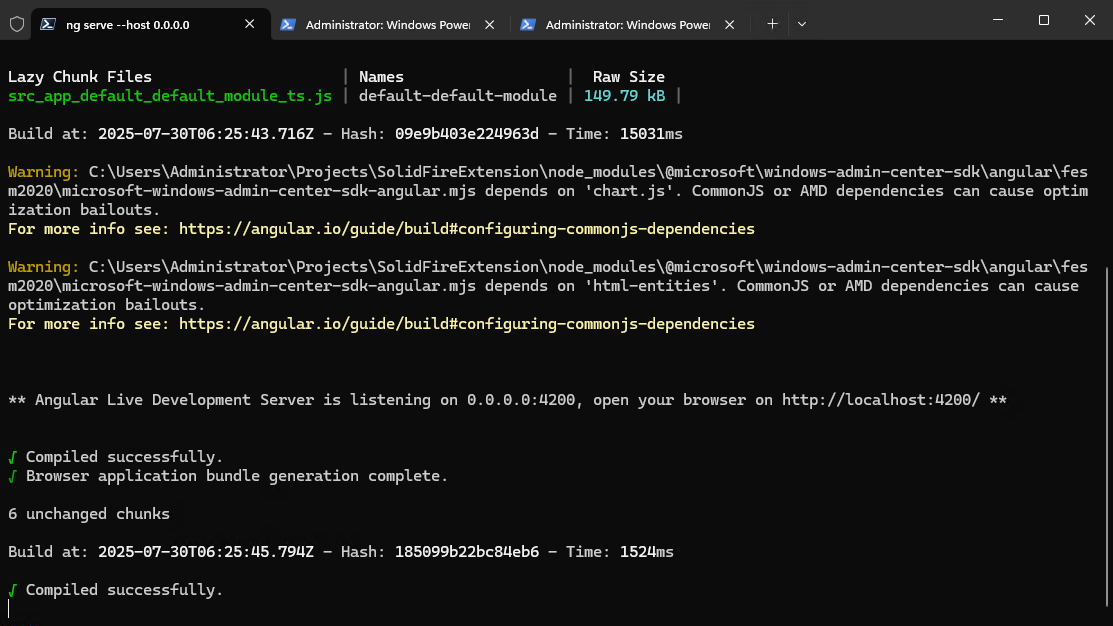Click the 'Angular Live Development Server' text
The image size is (1113, 626).
[x=175, y=400]
